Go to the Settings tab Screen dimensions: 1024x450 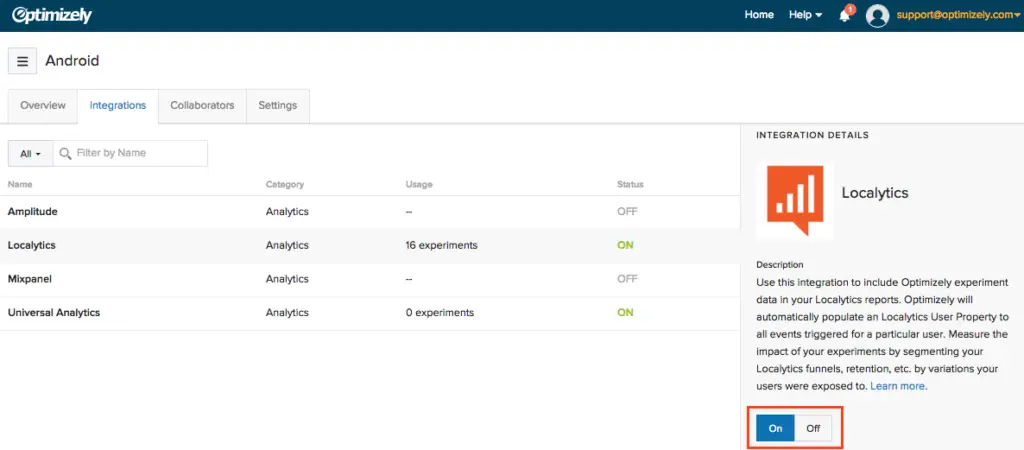click(277, 106)
